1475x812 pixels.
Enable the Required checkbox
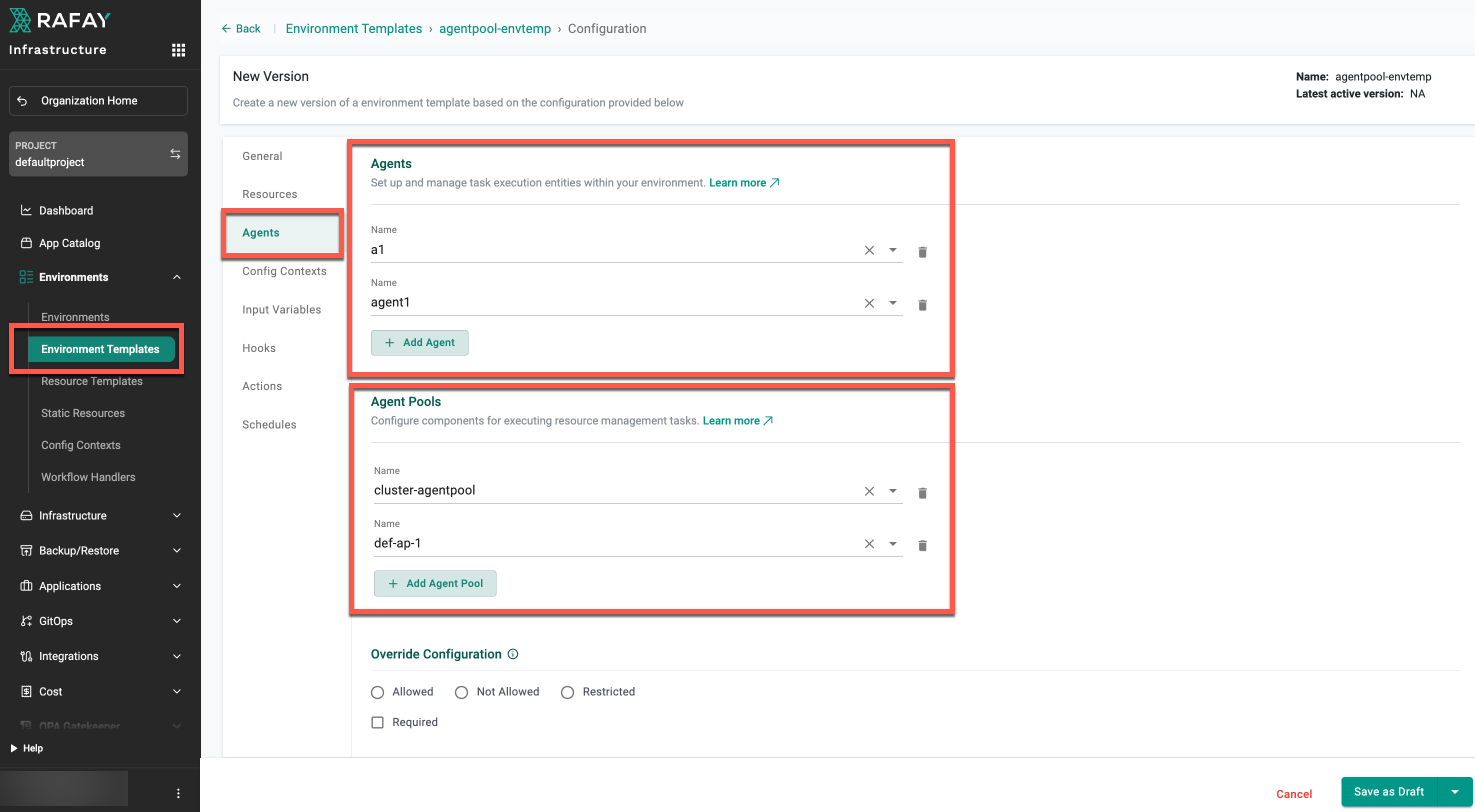(x=377, y=722)
